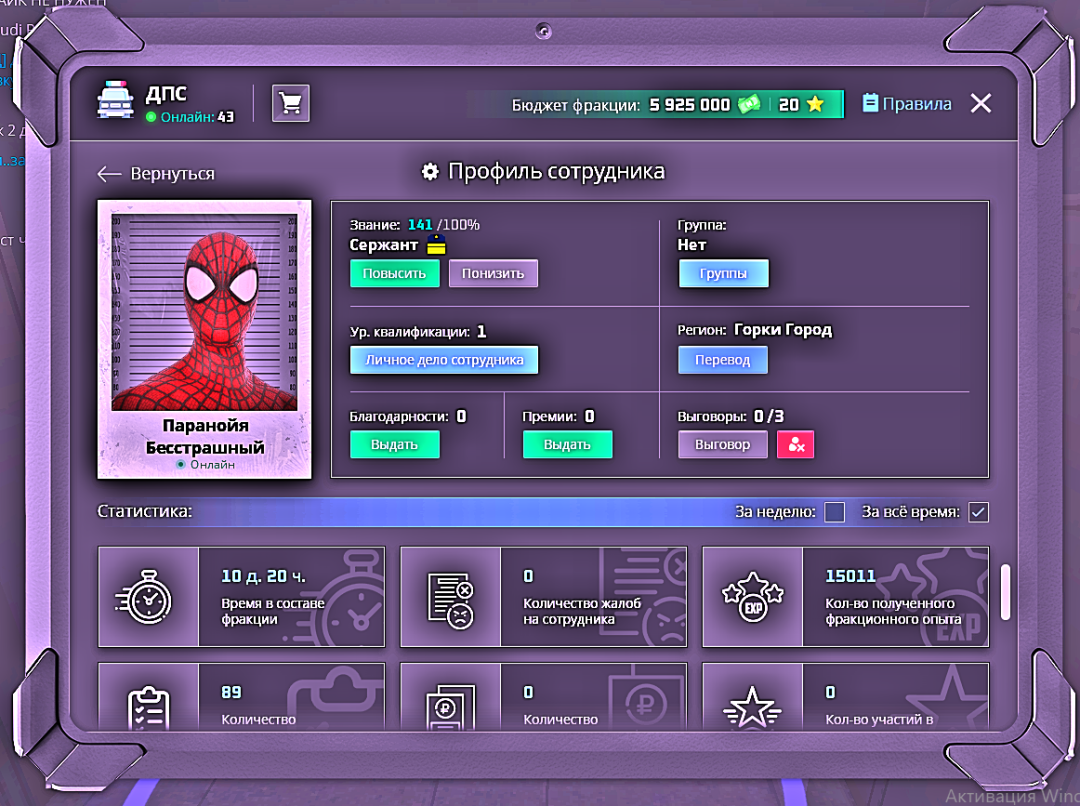
Task: Open the Группы selection button
Action: pos(723,274)
